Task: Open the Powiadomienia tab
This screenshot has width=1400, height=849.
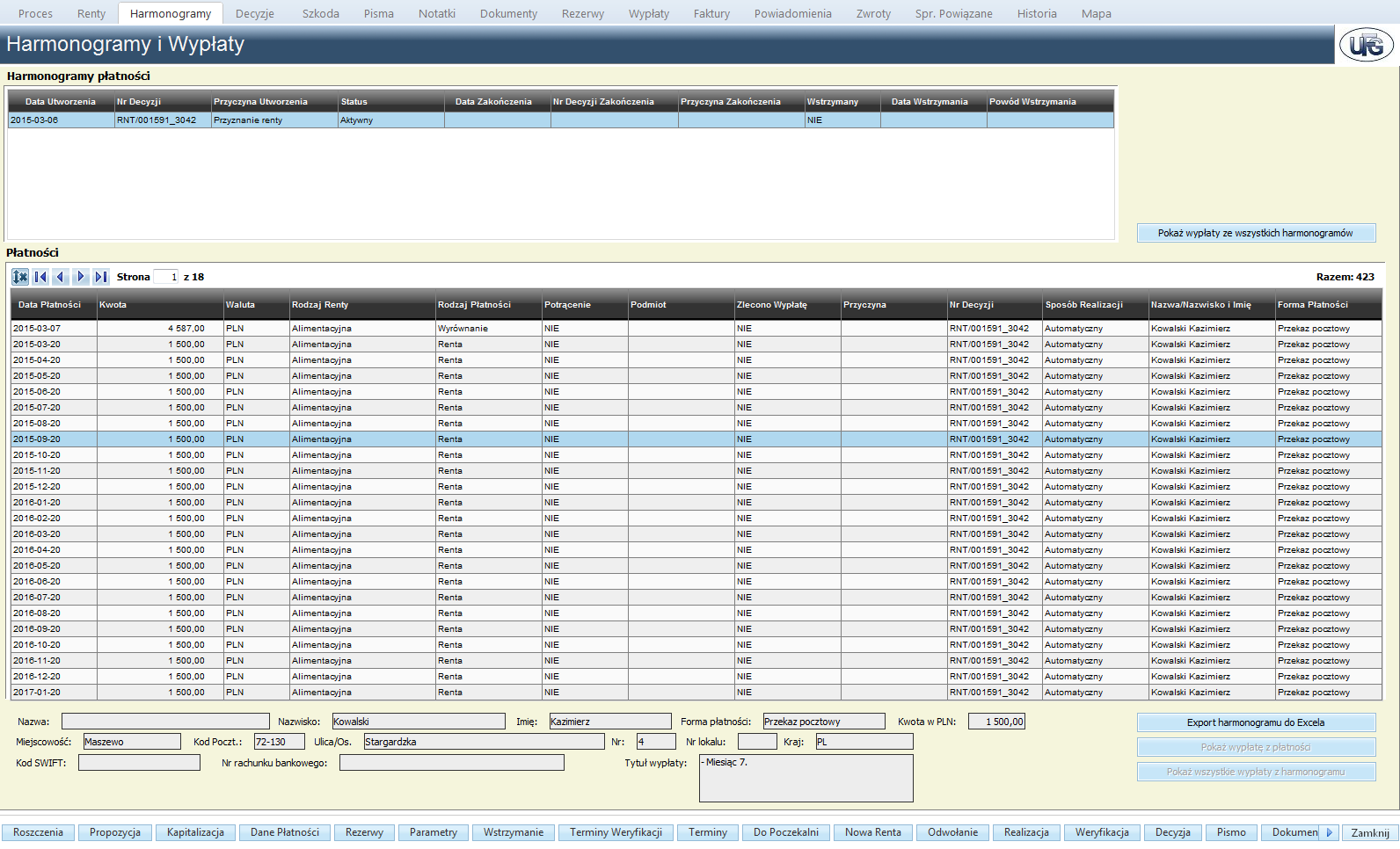Action: point(793,13)
